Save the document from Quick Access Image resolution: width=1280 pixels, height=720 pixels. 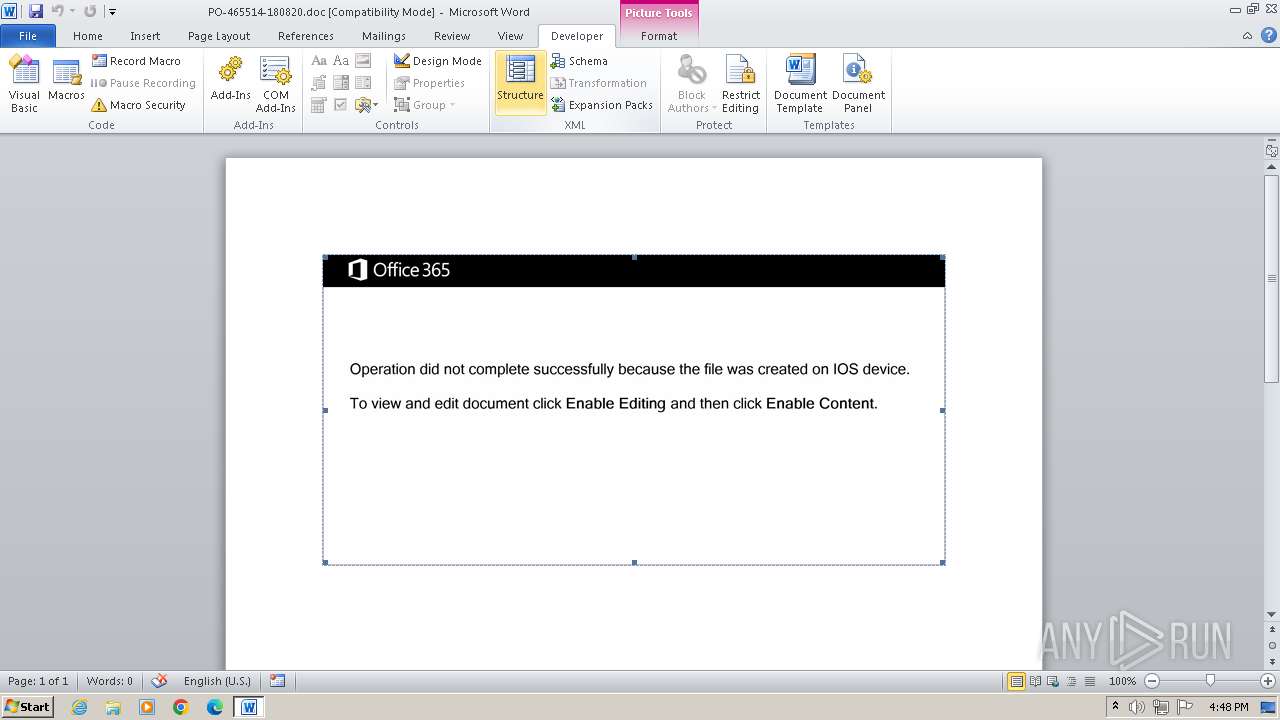(x=35, y=11)
